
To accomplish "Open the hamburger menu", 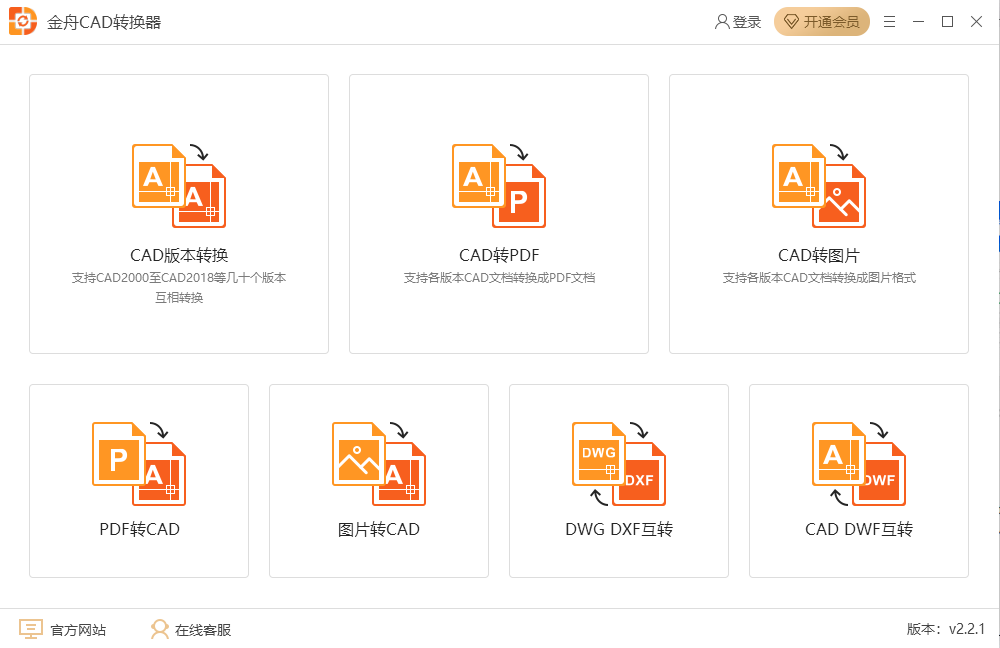I will 889,21.
